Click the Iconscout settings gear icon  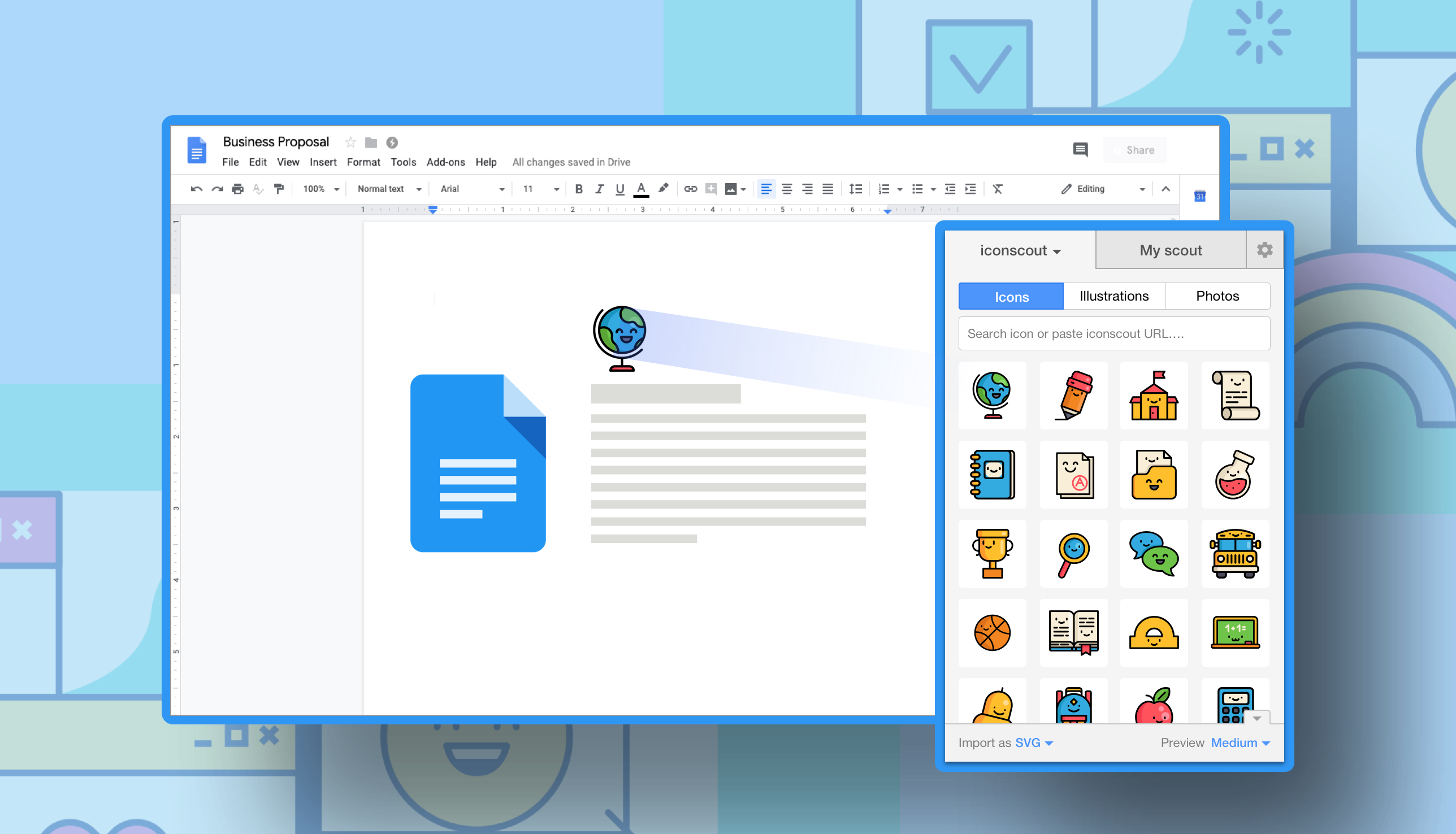point(1265,250)
